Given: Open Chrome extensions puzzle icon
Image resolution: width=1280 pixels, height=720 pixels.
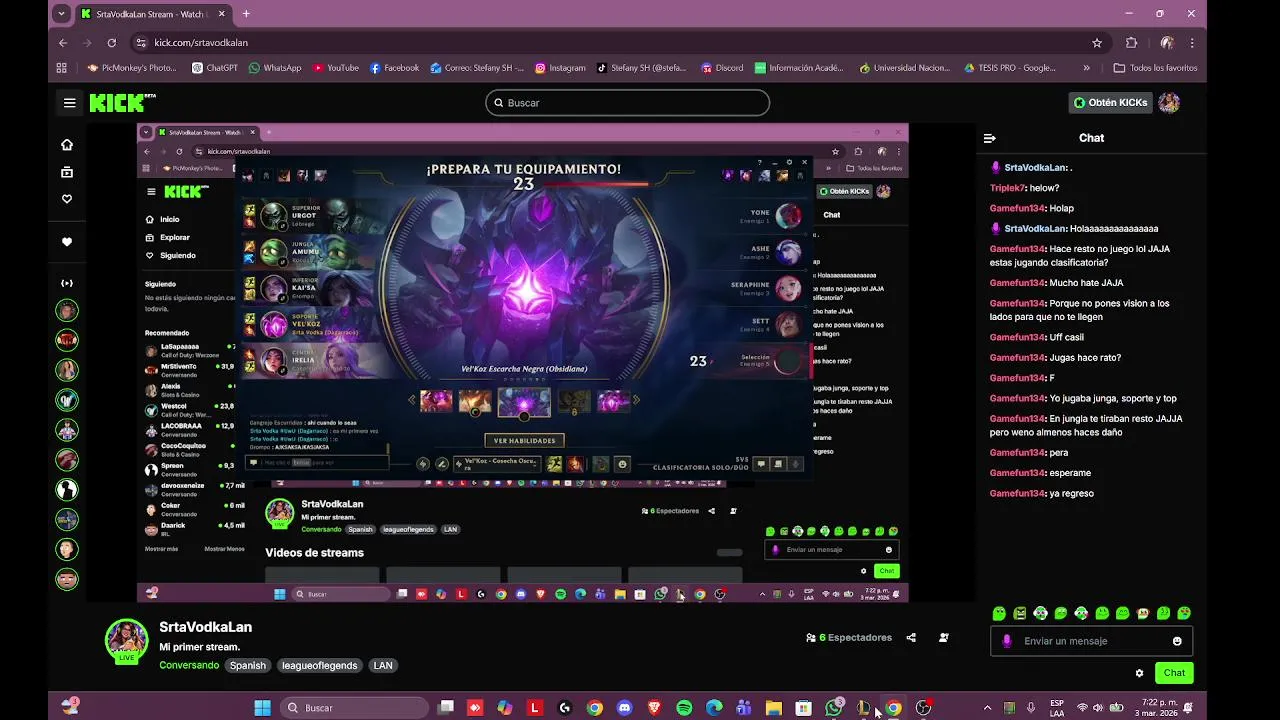Looking at the screenshot, I should pyautogui.click(x=1132, y=43).
